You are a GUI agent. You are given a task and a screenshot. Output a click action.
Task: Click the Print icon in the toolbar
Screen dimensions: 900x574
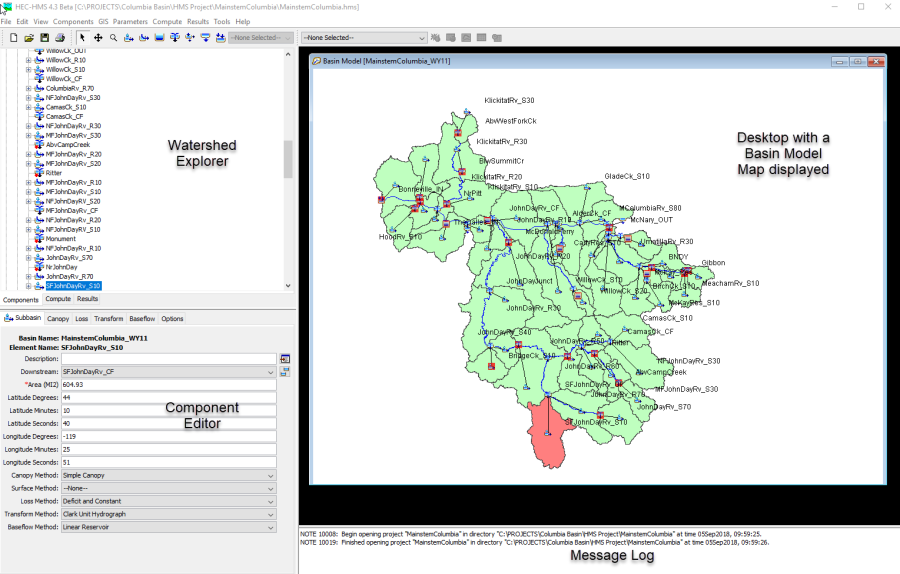pos(60,38)
